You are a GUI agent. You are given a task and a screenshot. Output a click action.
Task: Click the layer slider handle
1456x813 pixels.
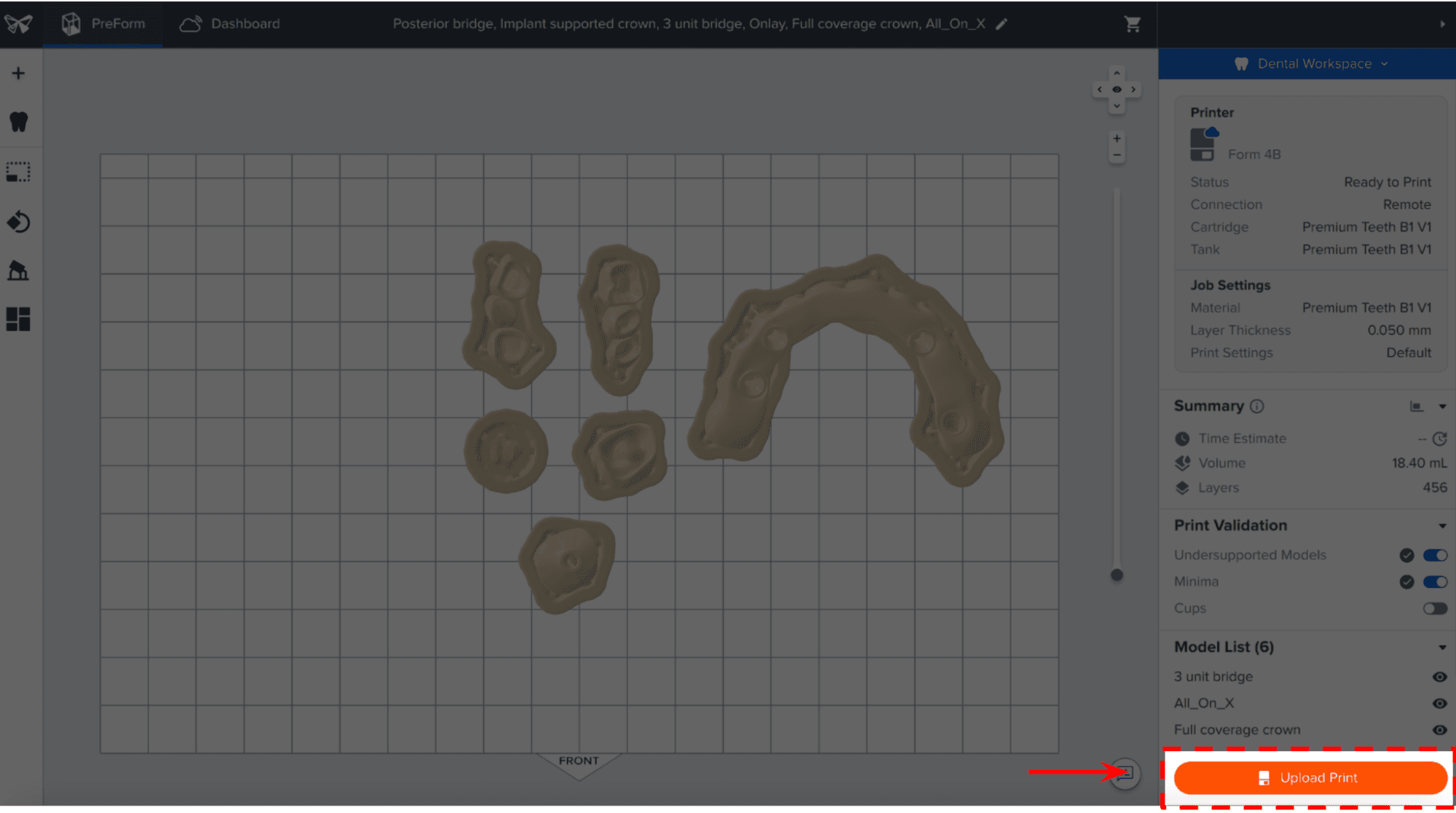click(1117, 576)
